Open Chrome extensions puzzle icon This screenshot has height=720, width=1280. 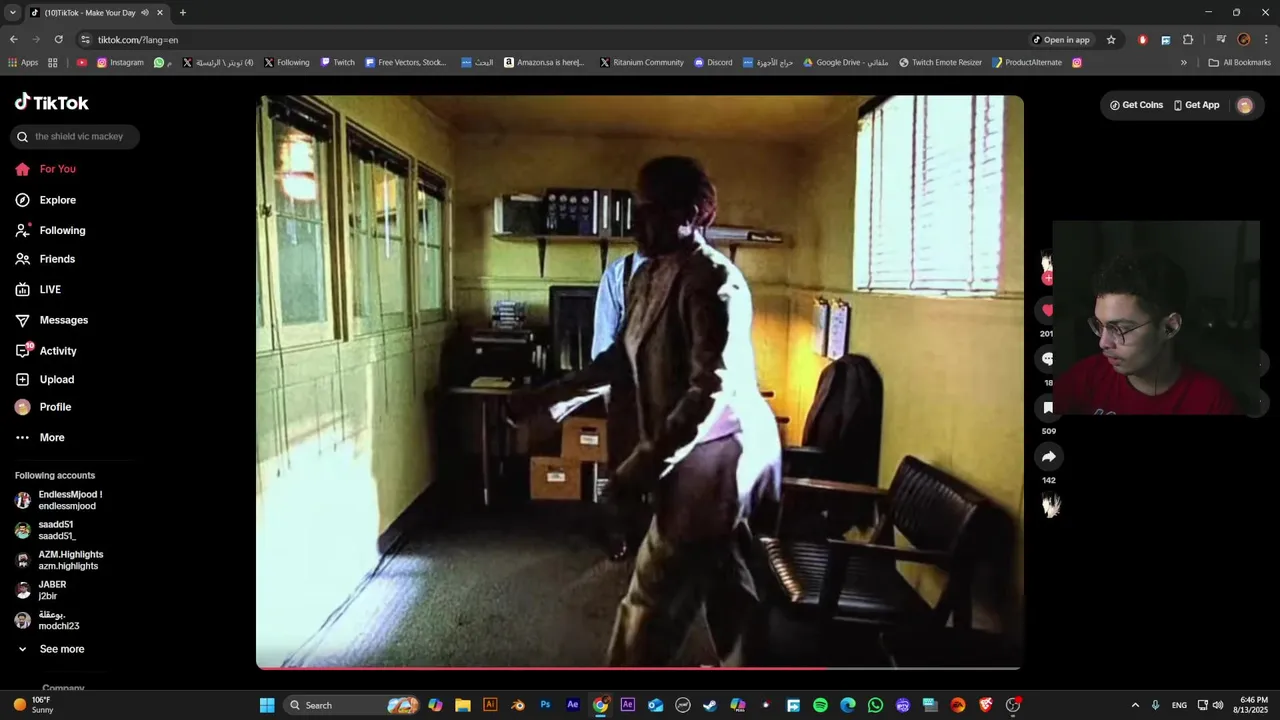click(1188, 40)
